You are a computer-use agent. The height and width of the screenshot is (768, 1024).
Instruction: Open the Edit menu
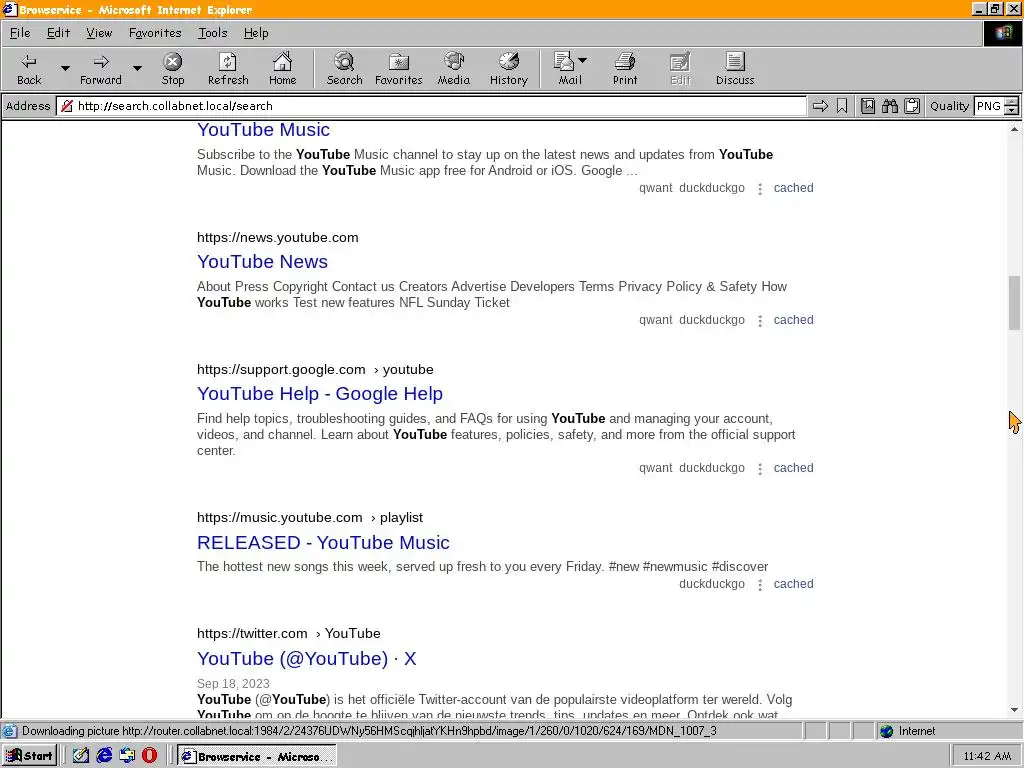click(58, 33)
